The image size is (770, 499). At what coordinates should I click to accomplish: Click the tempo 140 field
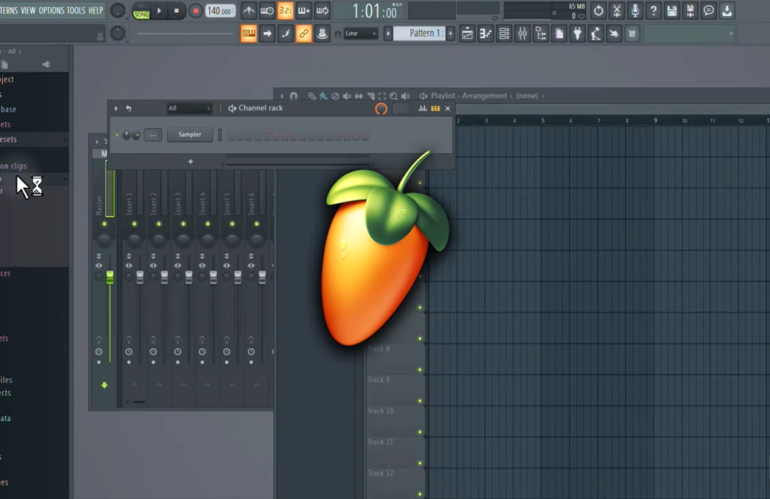[x=220, y=11]
